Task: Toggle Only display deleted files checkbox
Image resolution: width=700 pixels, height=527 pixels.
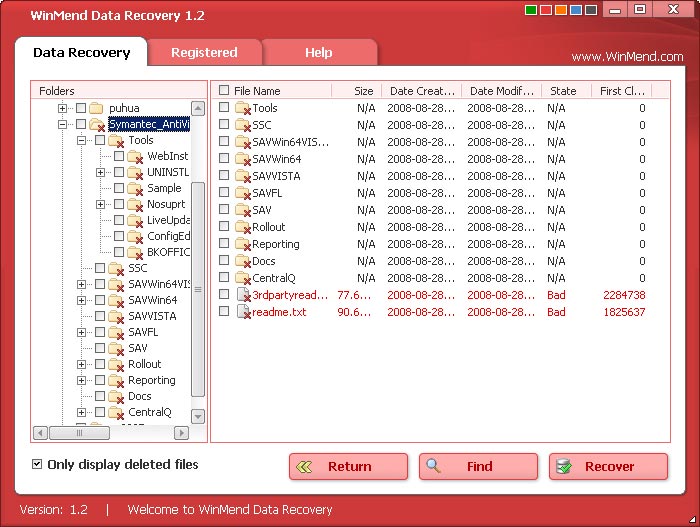Action: pyautogui.click(x=37, y=464)
